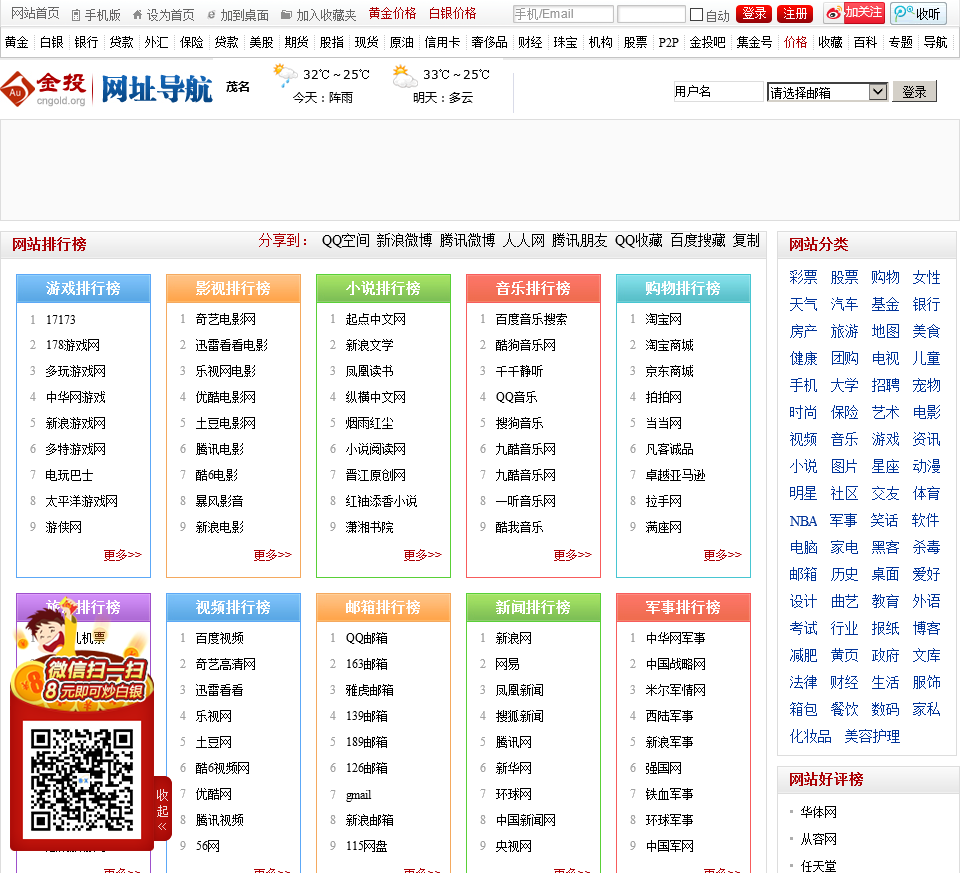This screenshot has height=873, width=960.
Task: Click the 邮箱排行榜 panel header
Action: 383,607
